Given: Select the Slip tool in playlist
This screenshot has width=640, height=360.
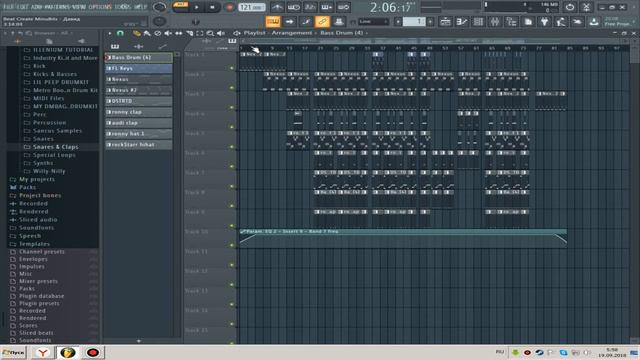Looking at the screenshot, I should coord(178,33).
